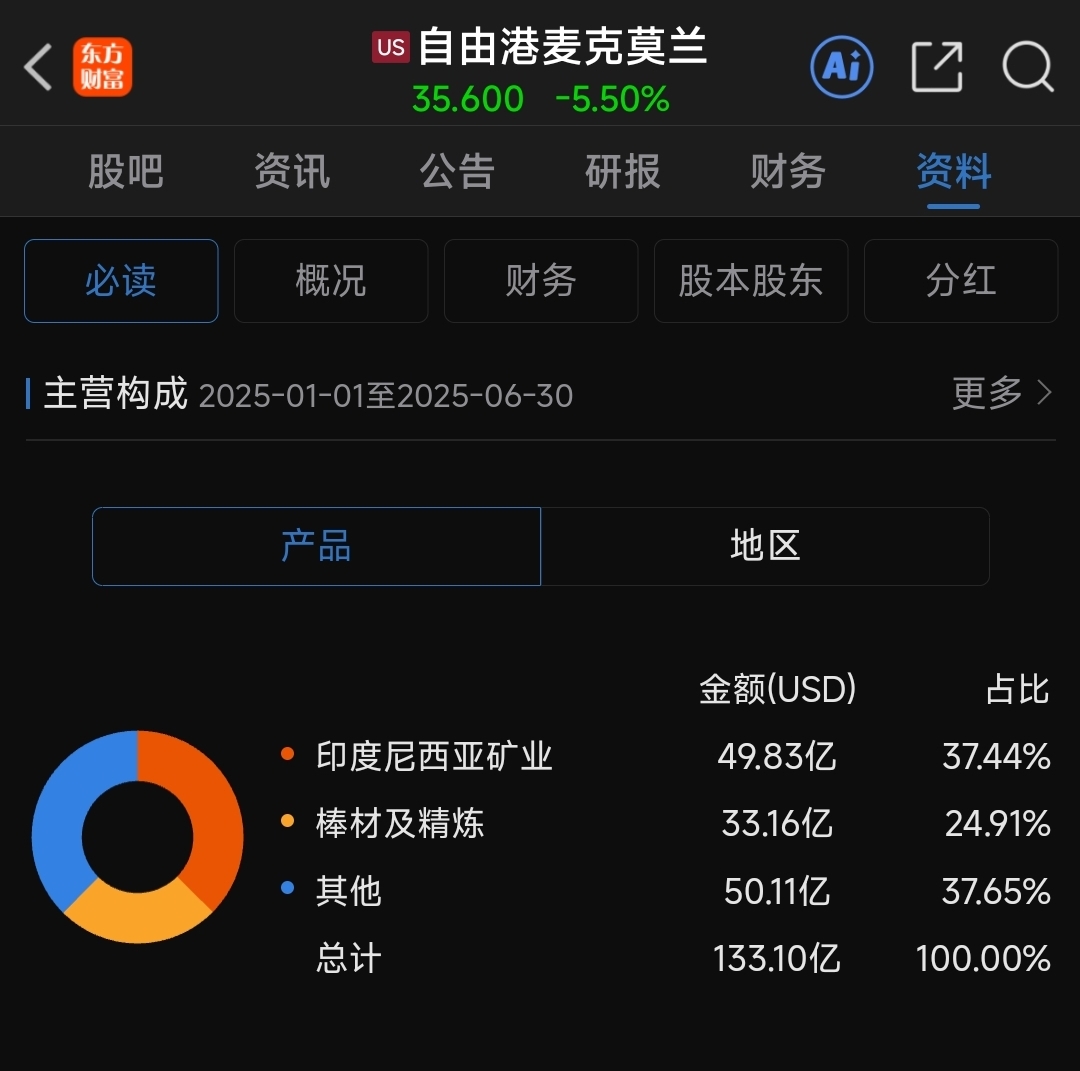Tap the 50.11亿 amount value
The image size is (1080, 1071).
pyautogui.click(x=777, y=891)
